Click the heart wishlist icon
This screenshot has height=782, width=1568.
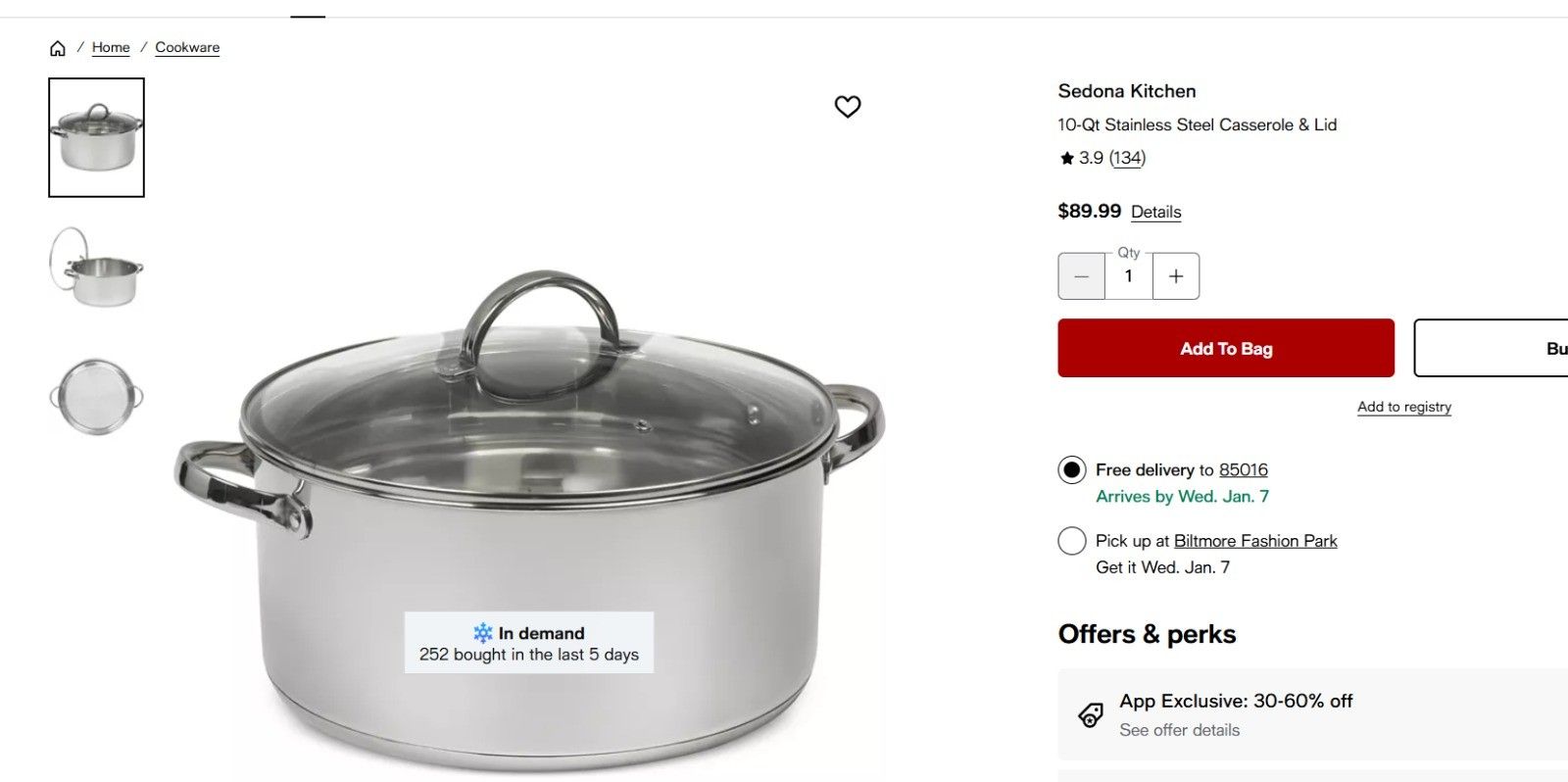pyautogui.click(x=847, y=107)
